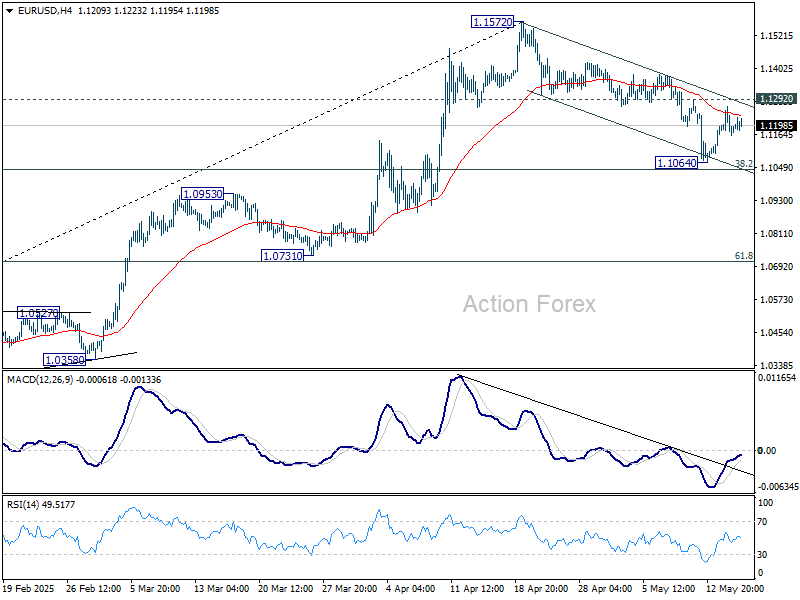Click the RSI 30 level label

click(x=762, y=555)
